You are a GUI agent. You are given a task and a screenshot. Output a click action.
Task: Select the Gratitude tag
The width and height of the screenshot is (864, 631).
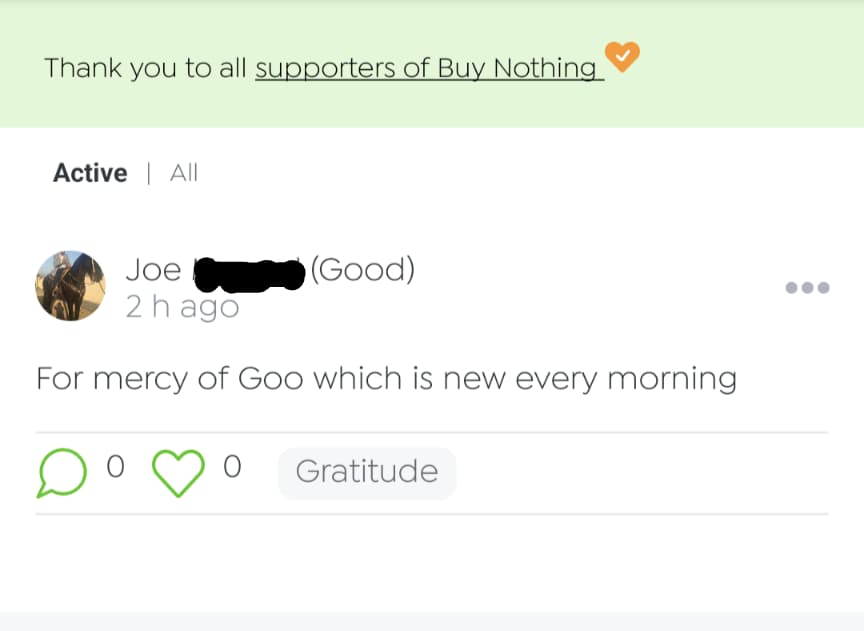[x=366, y=472]
